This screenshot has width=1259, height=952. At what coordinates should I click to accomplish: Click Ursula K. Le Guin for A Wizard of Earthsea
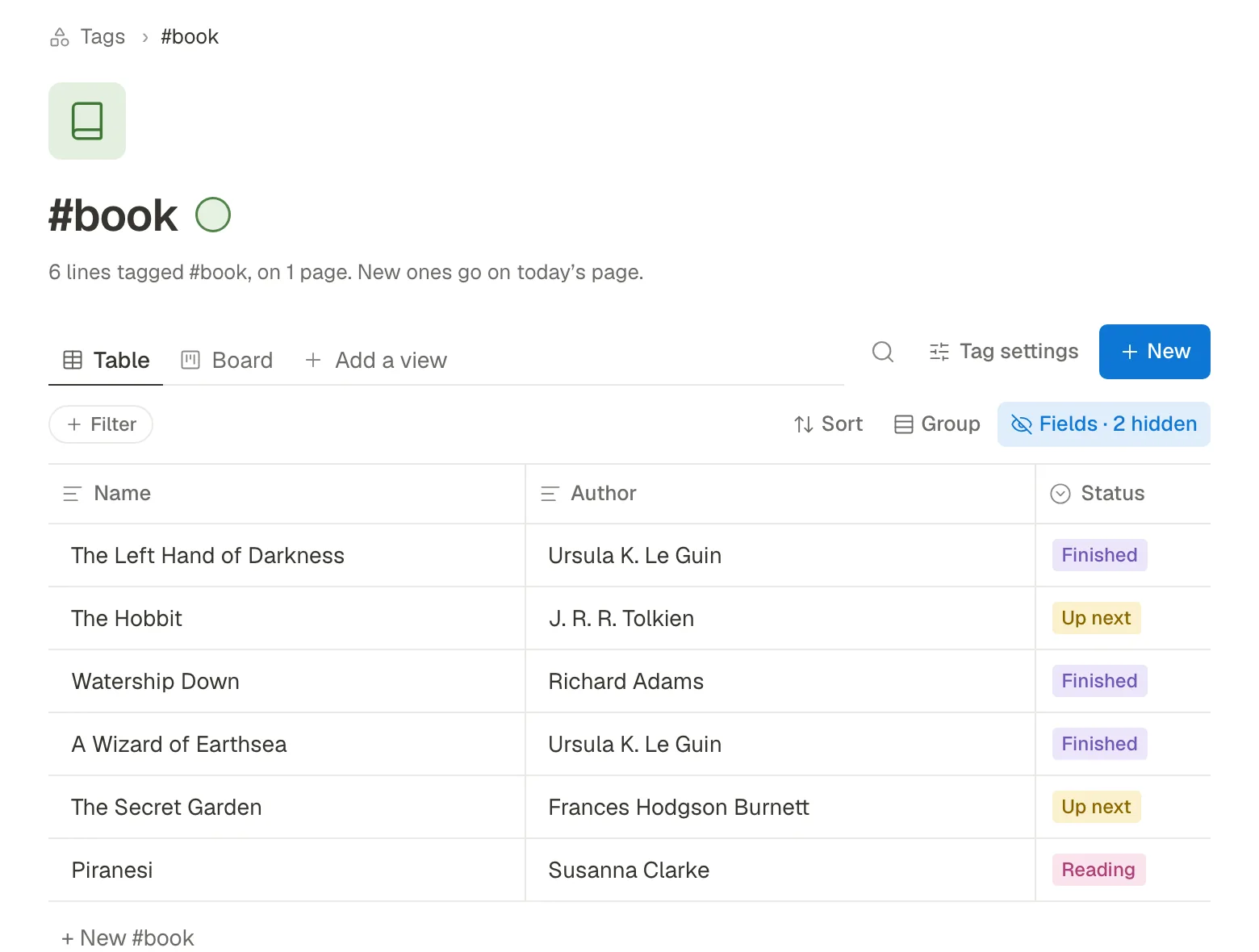780,745
